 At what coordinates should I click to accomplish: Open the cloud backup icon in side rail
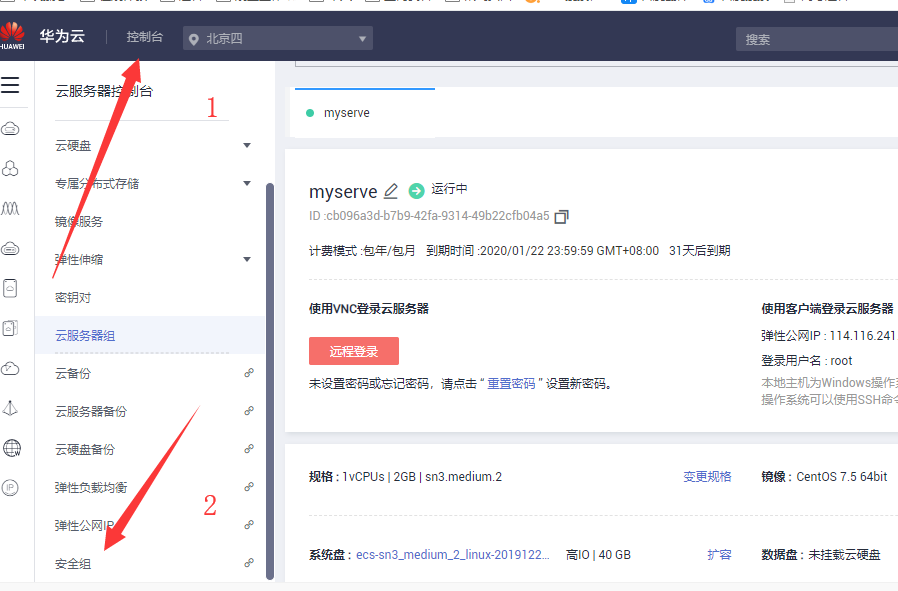click(13, 368)
